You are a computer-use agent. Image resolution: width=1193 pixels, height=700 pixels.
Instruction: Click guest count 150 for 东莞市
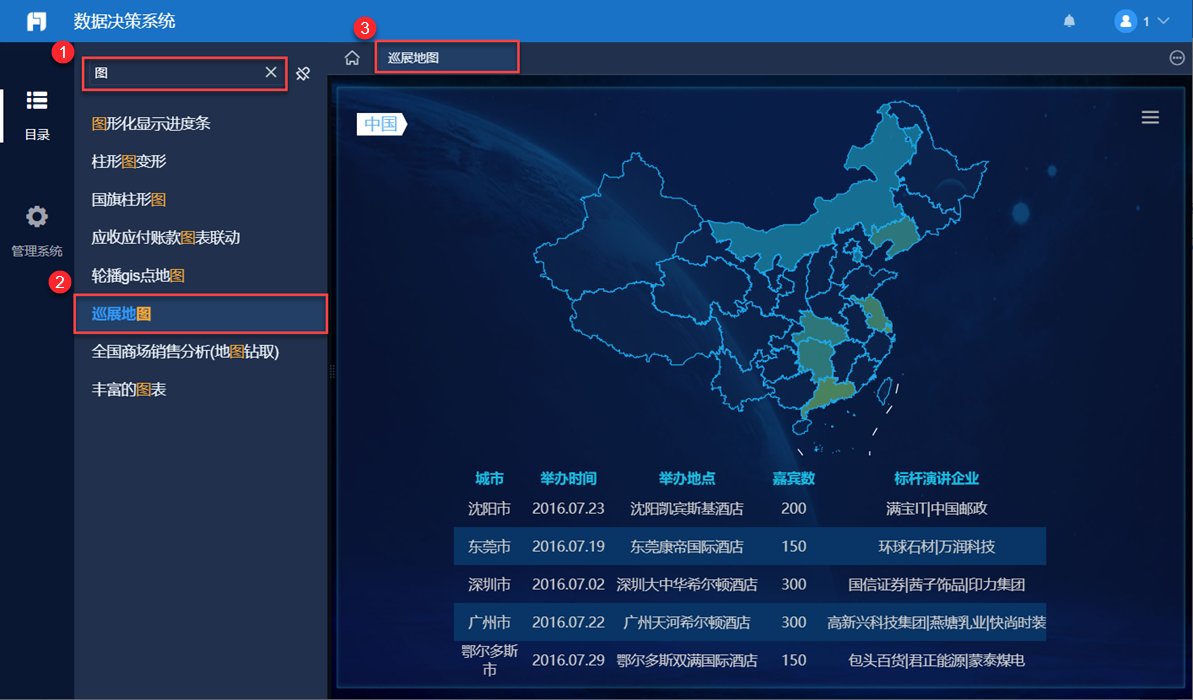[794, 546]
